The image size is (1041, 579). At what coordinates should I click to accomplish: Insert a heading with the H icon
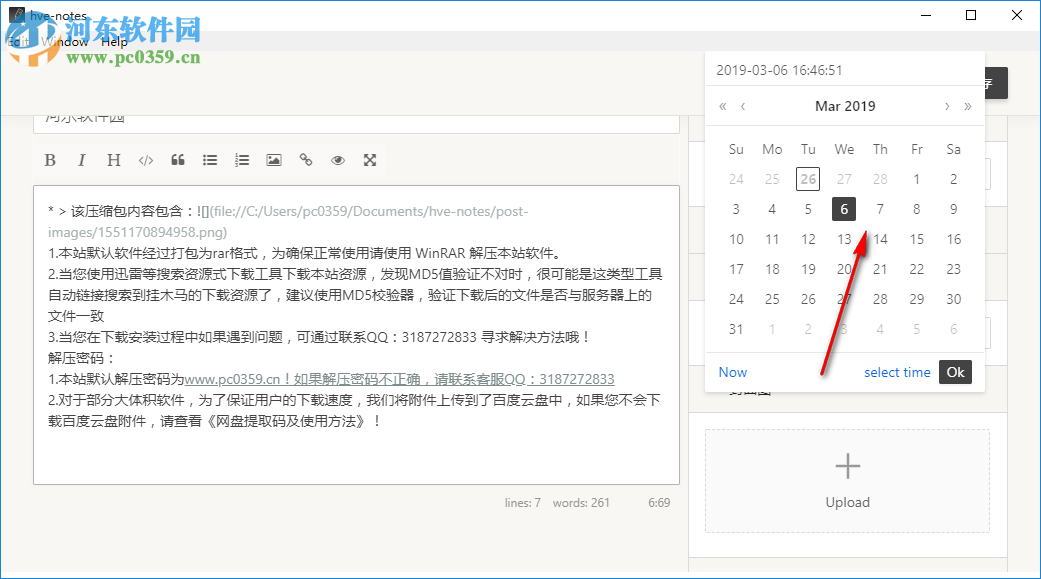coord(113,159)
